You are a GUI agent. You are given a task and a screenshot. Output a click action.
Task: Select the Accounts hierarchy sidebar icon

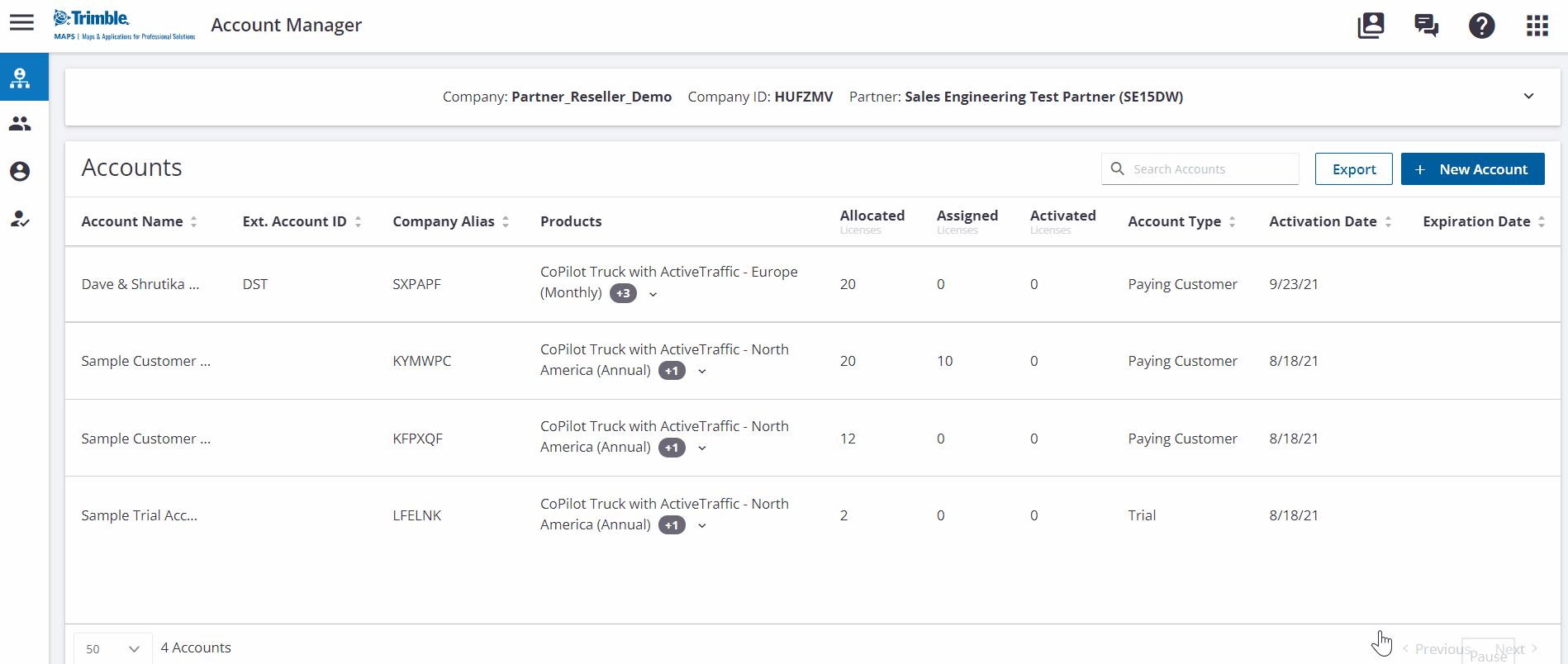tap(20, 78)
